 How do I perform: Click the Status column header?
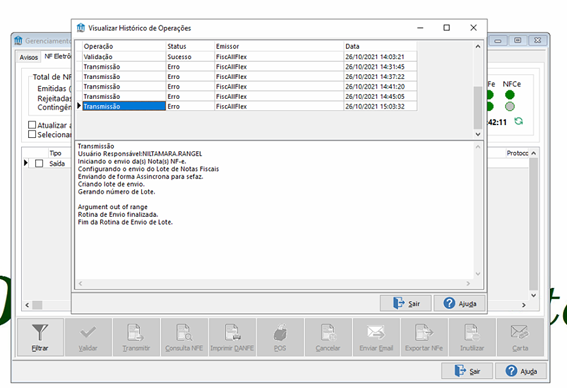tap(190, 46)
